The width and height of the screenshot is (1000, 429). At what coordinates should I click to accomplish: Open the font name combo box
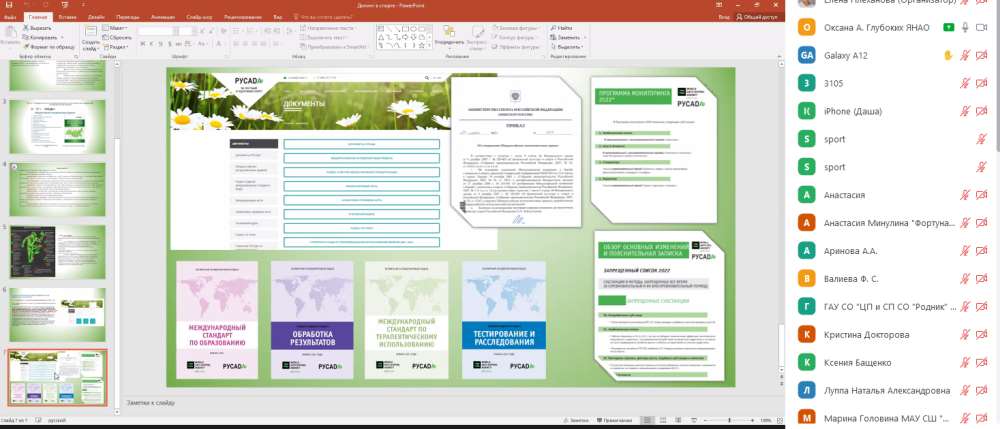pos(158,31)
